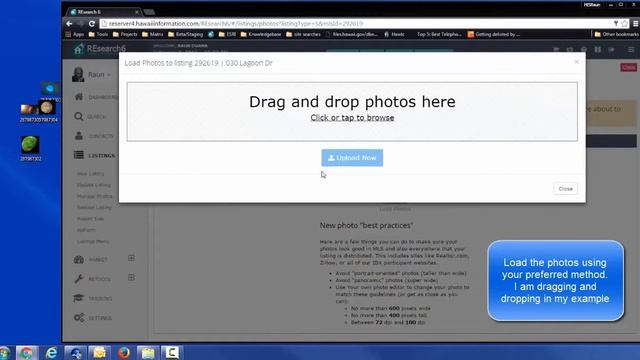Viewport: 640px width, 360px height.
Task: Reload the page with the refresh icon
Action: coord(92,24)
